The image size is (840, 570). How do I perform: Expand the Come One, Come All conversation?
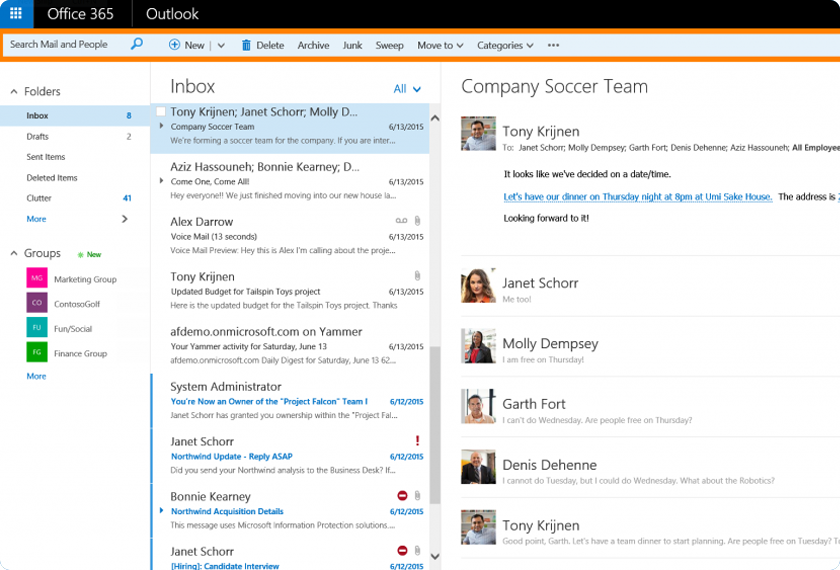161,181
